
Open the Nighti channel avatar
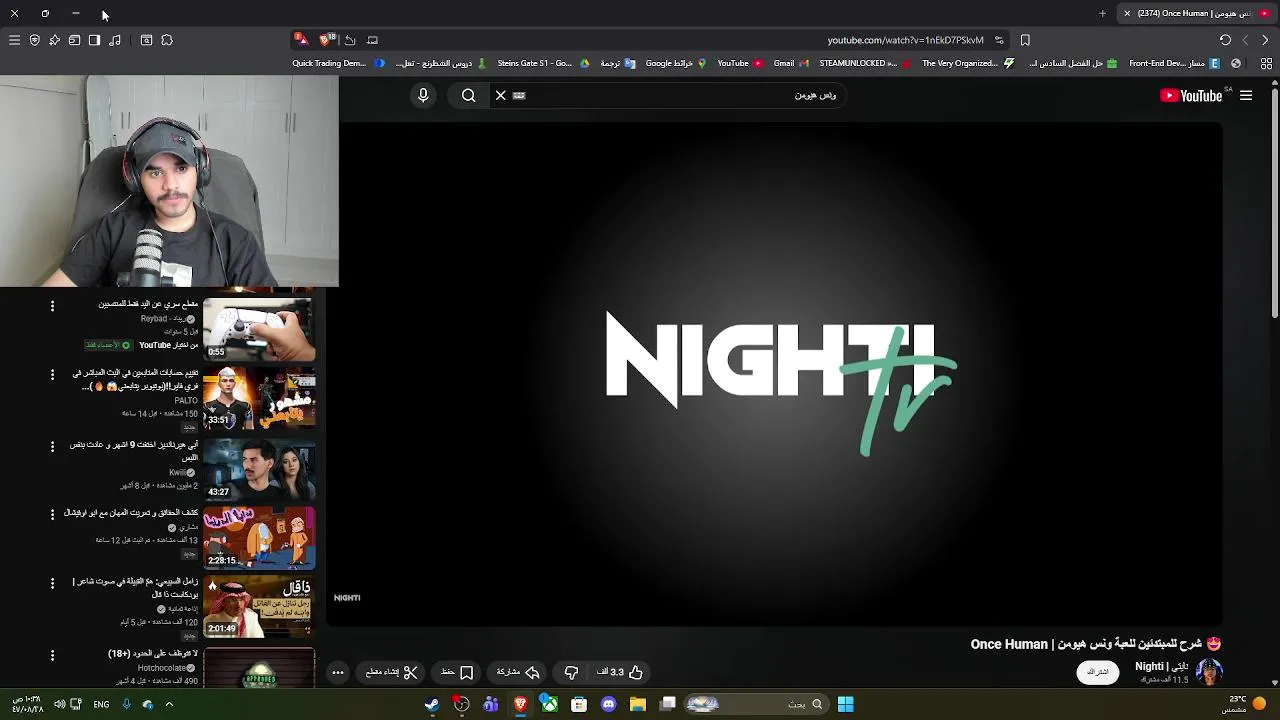(1209, 671)
